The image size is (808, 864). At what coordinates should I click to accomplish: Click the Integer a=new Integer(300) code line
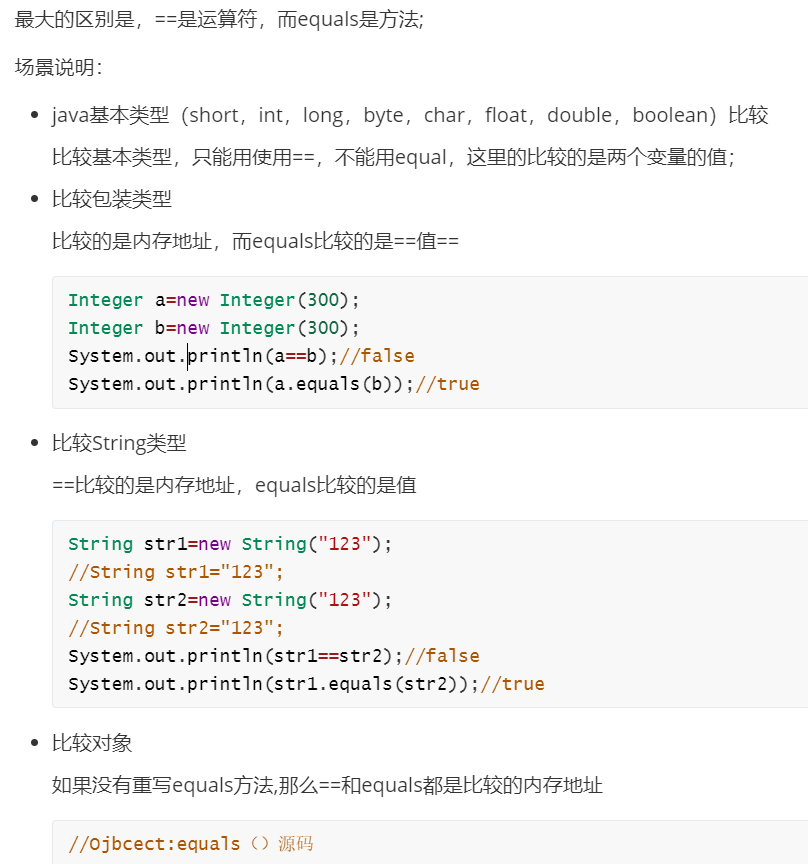(214, 300)
